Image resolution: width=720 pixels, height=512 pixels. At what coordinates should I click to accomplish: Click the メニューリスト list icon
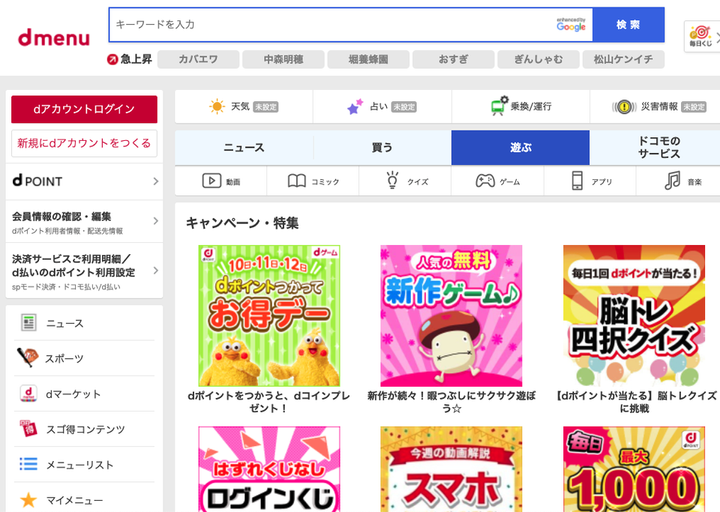[28, 464]
